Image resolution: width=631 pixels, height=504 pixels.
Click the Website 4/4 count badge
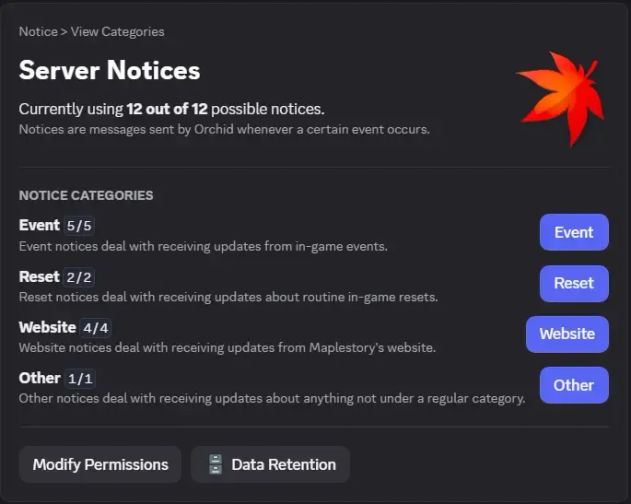[x=96, y=328]
